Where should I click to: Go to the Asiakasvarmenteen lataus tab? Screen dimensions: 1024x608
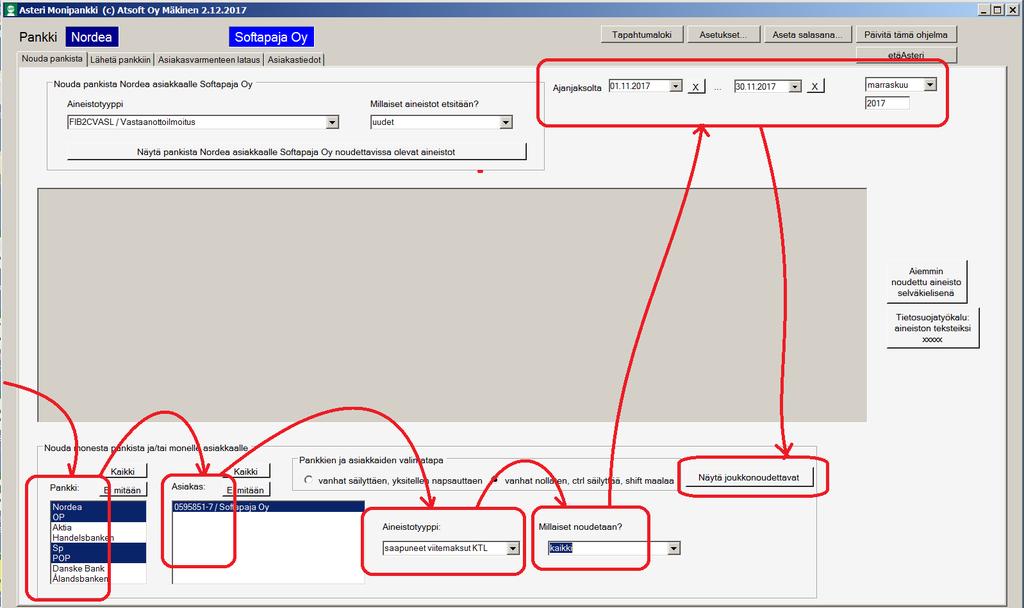(x=209, y=59)
